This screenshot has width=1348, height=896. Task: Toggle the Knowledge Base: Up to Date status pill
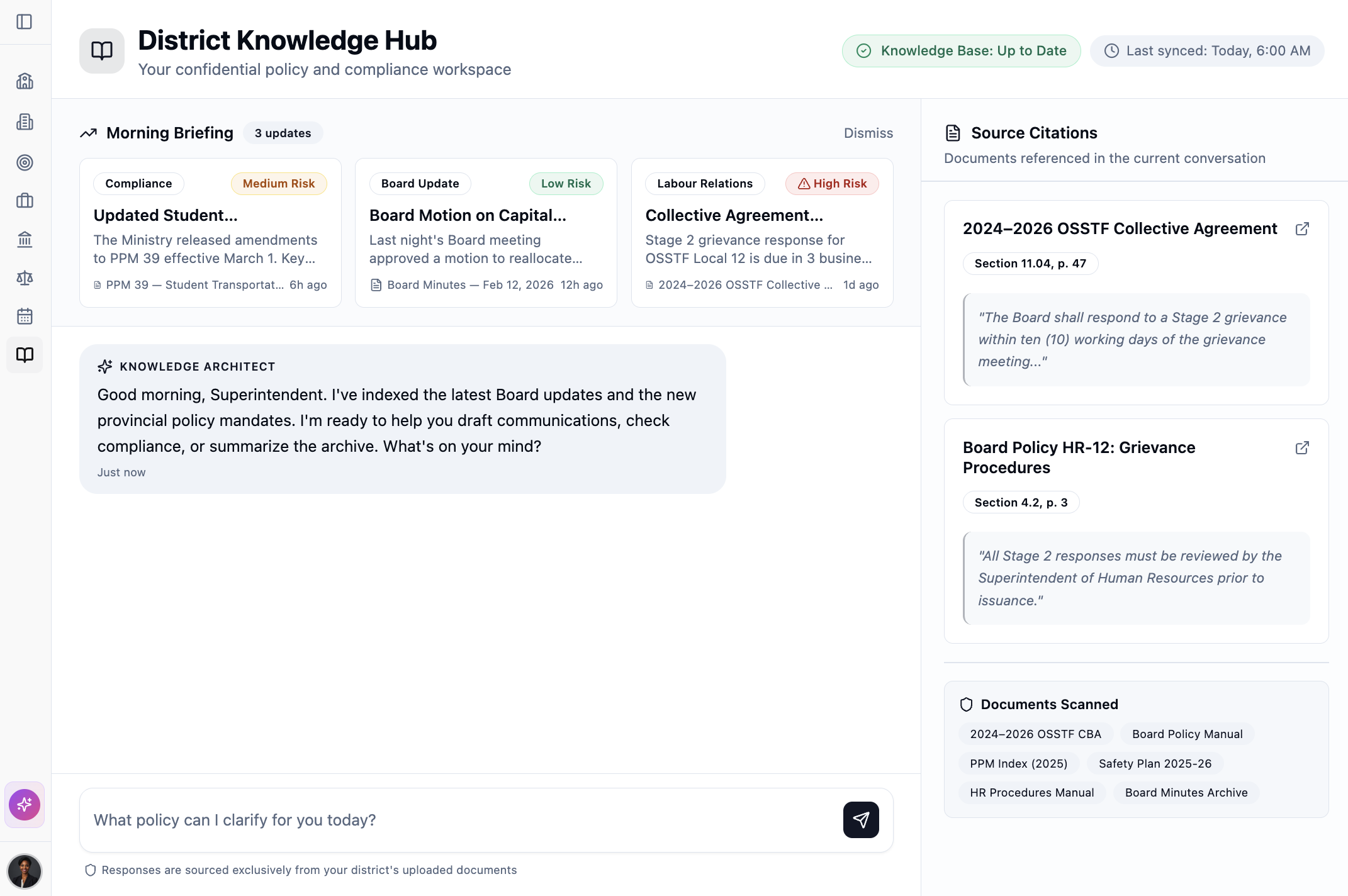[960, 50]
